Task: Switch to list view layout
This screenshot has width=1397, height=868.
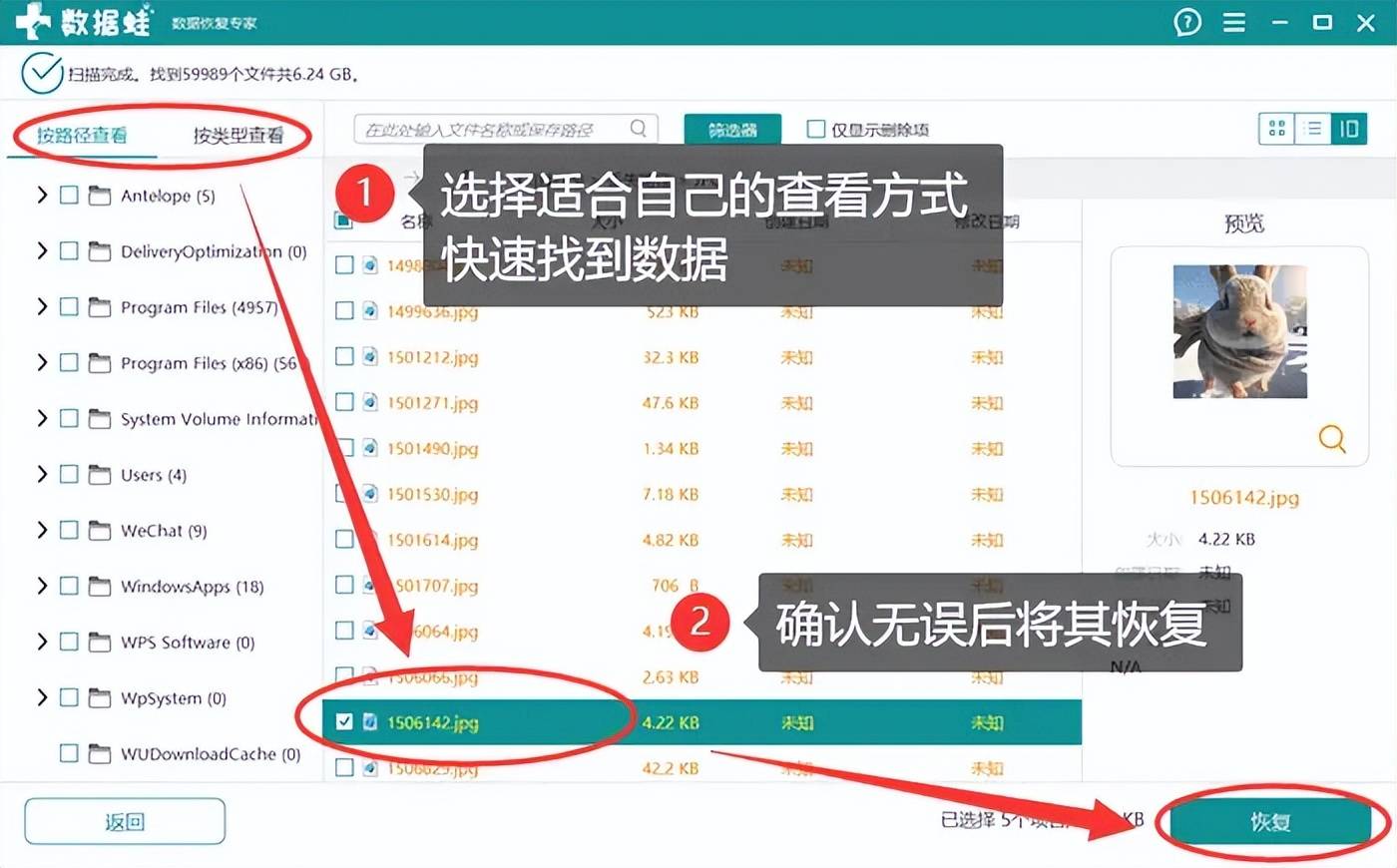Action: tap(1313, 129)
